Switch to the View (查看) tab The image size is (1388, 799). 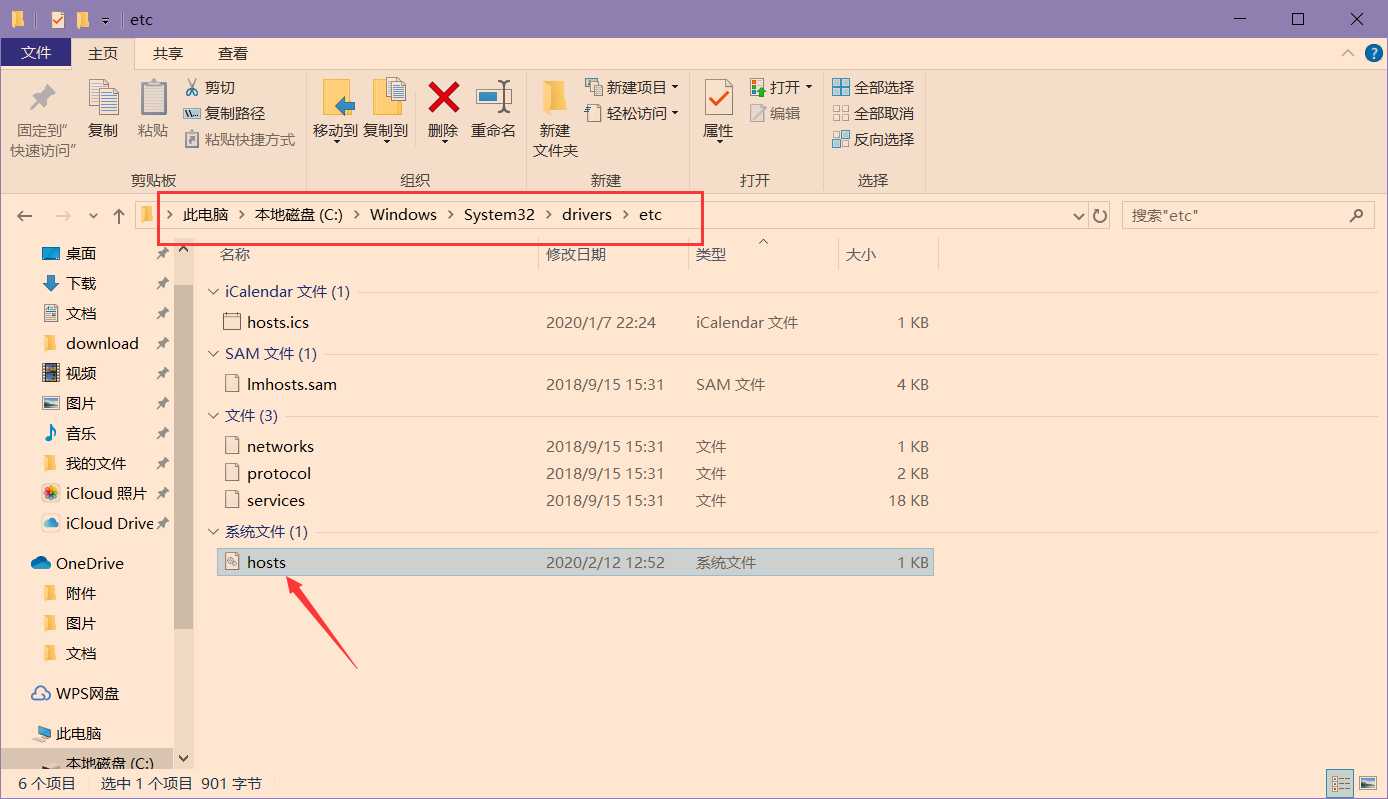click(233, 53)
